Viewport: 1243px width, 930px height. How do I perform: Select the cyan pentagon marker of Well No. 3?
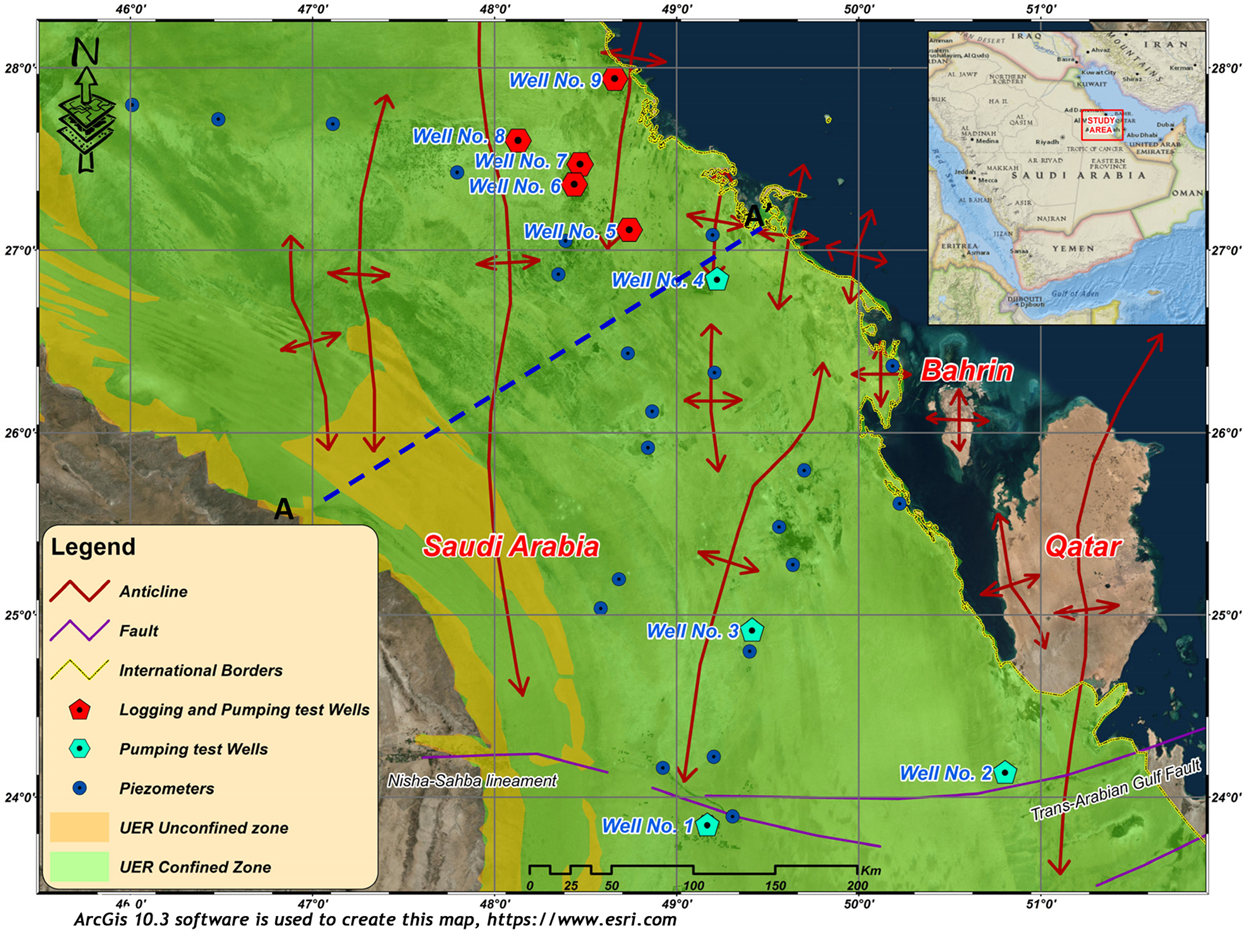[x=752, y=630]
